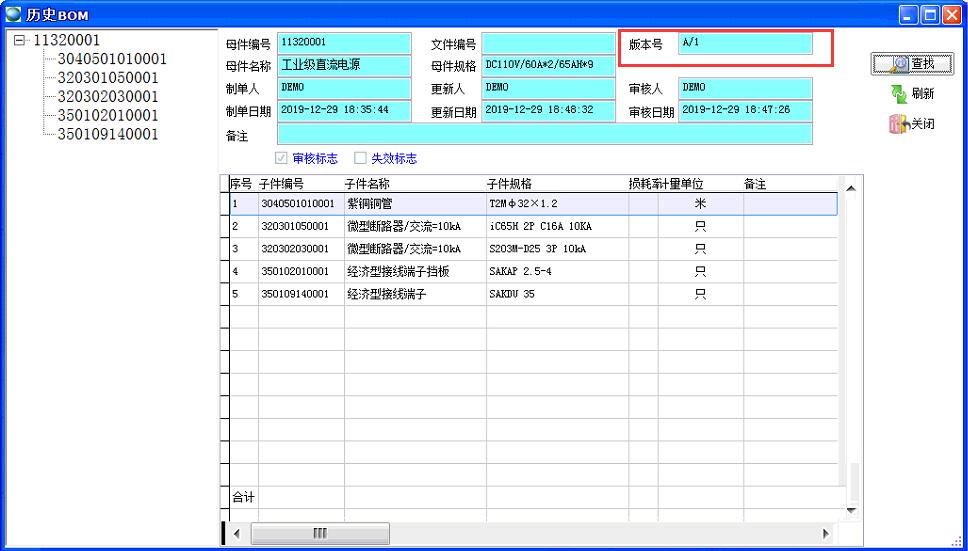The image size is (968, 551).
Task: Click the vertical scrollbar up arrow
Action: click(x=851, y=188)
